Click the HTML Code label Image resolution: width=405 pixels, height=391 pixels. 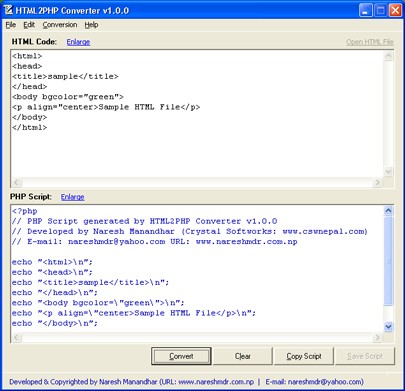click(34, 42)
